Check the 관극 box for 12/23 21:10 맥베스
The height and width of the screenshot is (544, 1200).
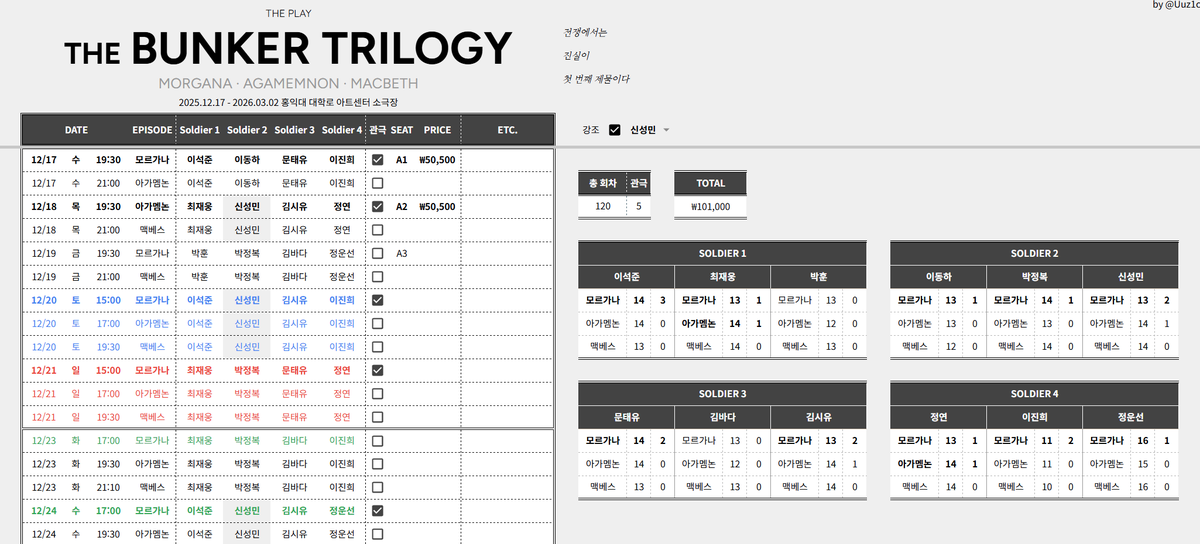pyautogui.click(x=378, y=487)
